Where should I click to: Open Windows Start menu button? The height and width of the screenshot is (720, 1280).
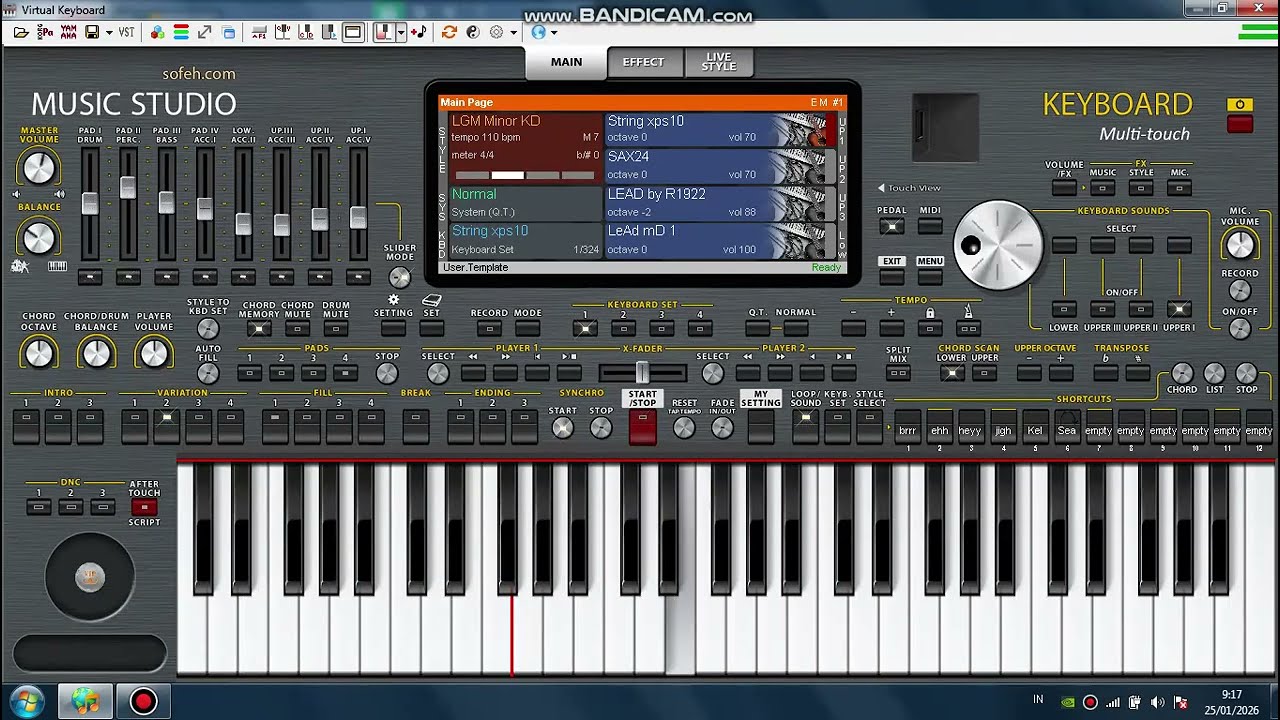[x=27, y=701]
